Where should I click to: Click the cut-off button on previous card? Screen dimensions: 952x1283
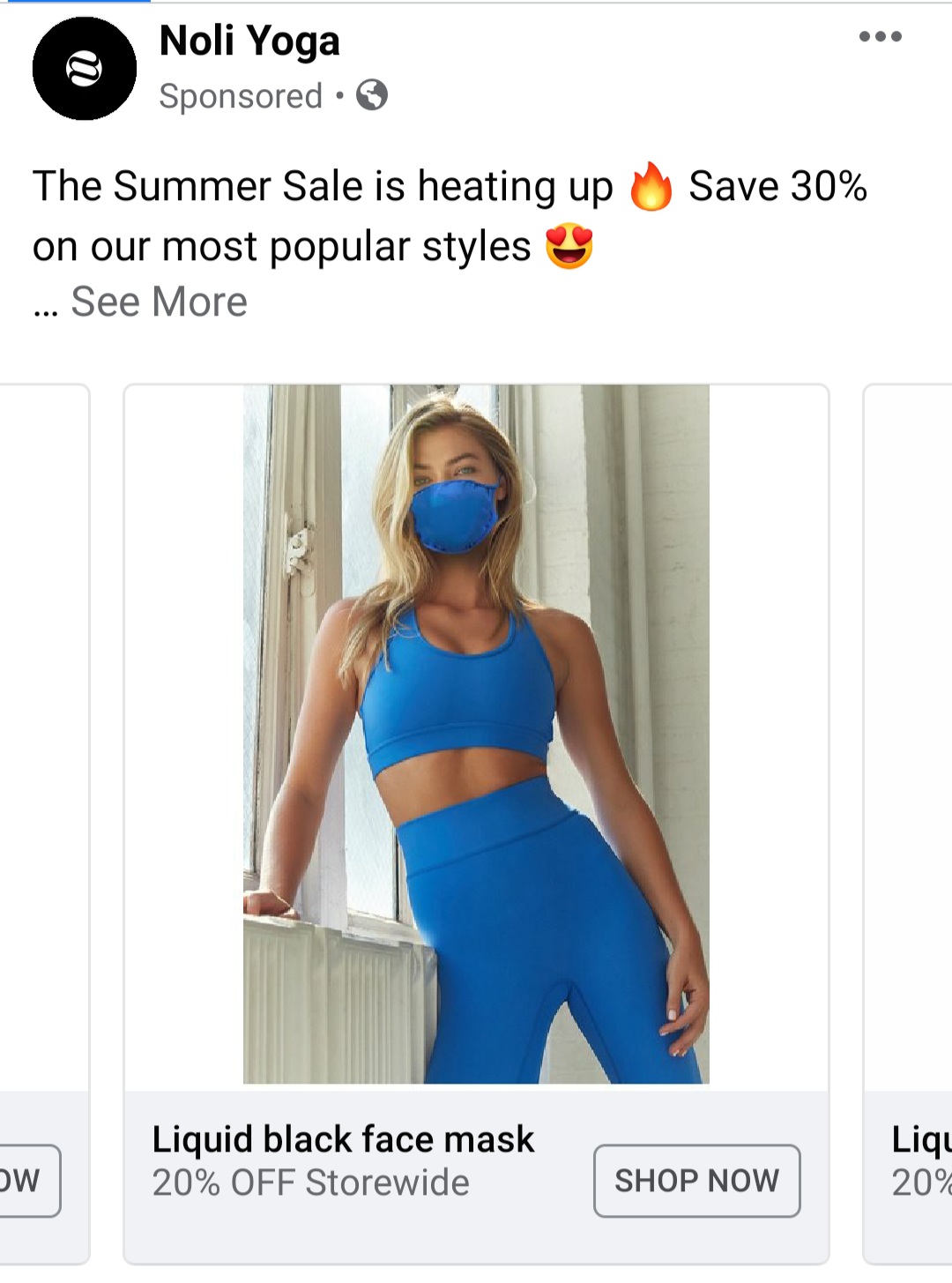point(30,1181)
